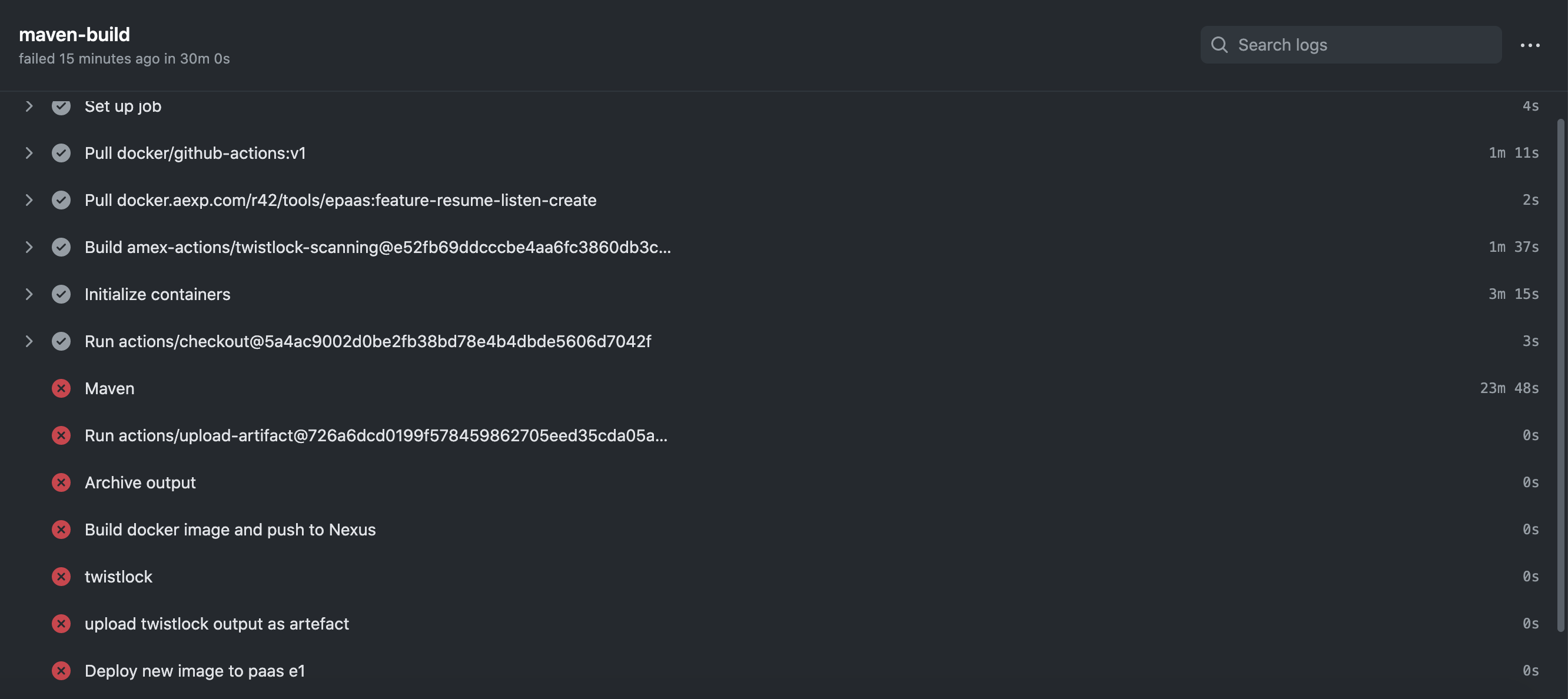Click the red X next to Deploy new image to paas e1
Viewport: 1568px width, 699px height.
pyautogui.click(x=61, y=671)
